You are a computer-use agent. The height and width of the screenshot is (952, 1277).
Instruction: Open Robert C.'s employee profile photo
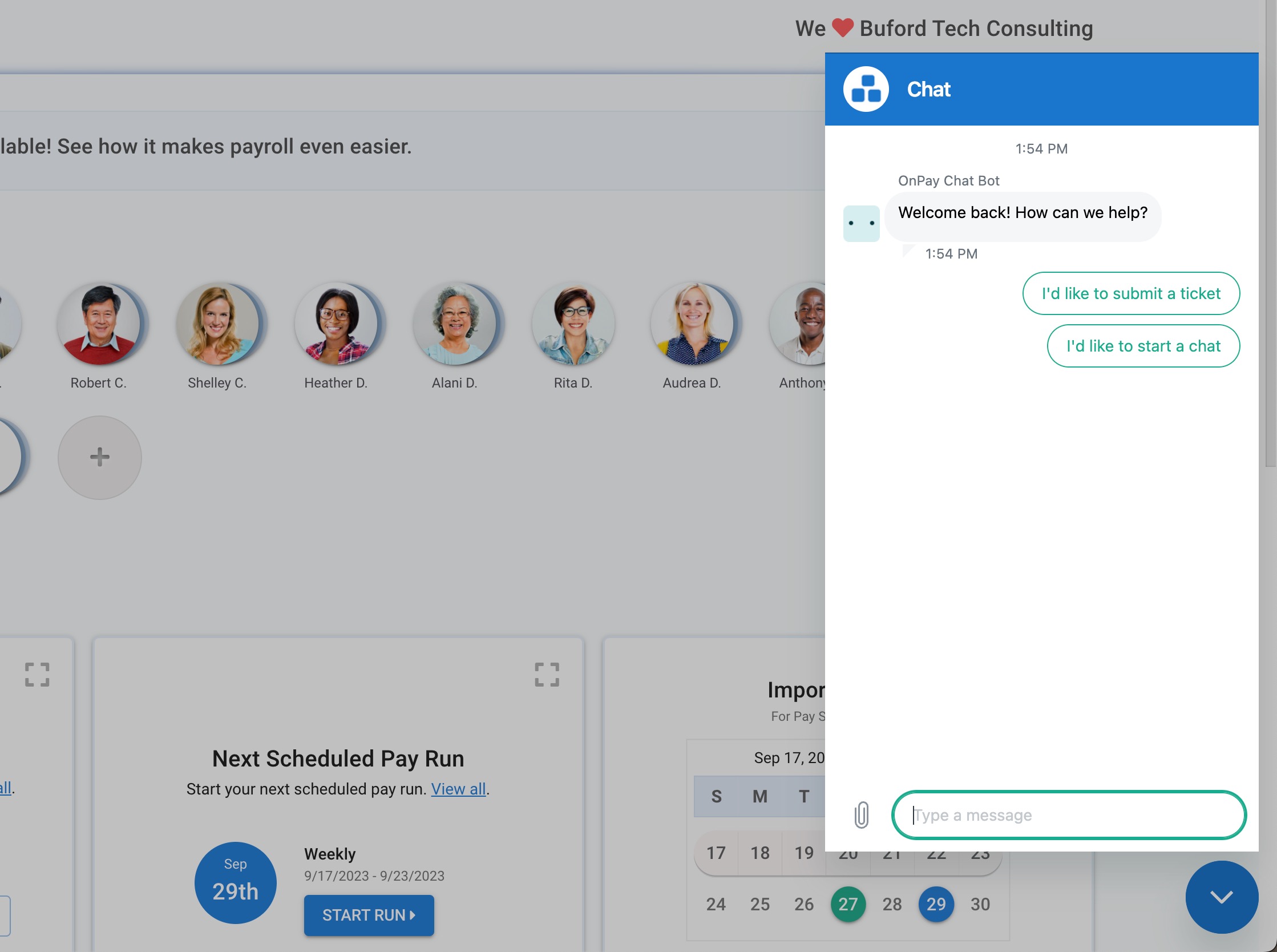(x=99, y=324)
